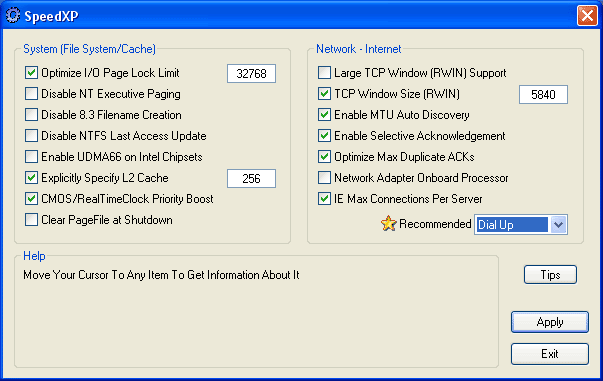This screenshot has height=381, width=603.
Task: Toggle IE Max Connections Per Server
Action: (x=324, y=199)
